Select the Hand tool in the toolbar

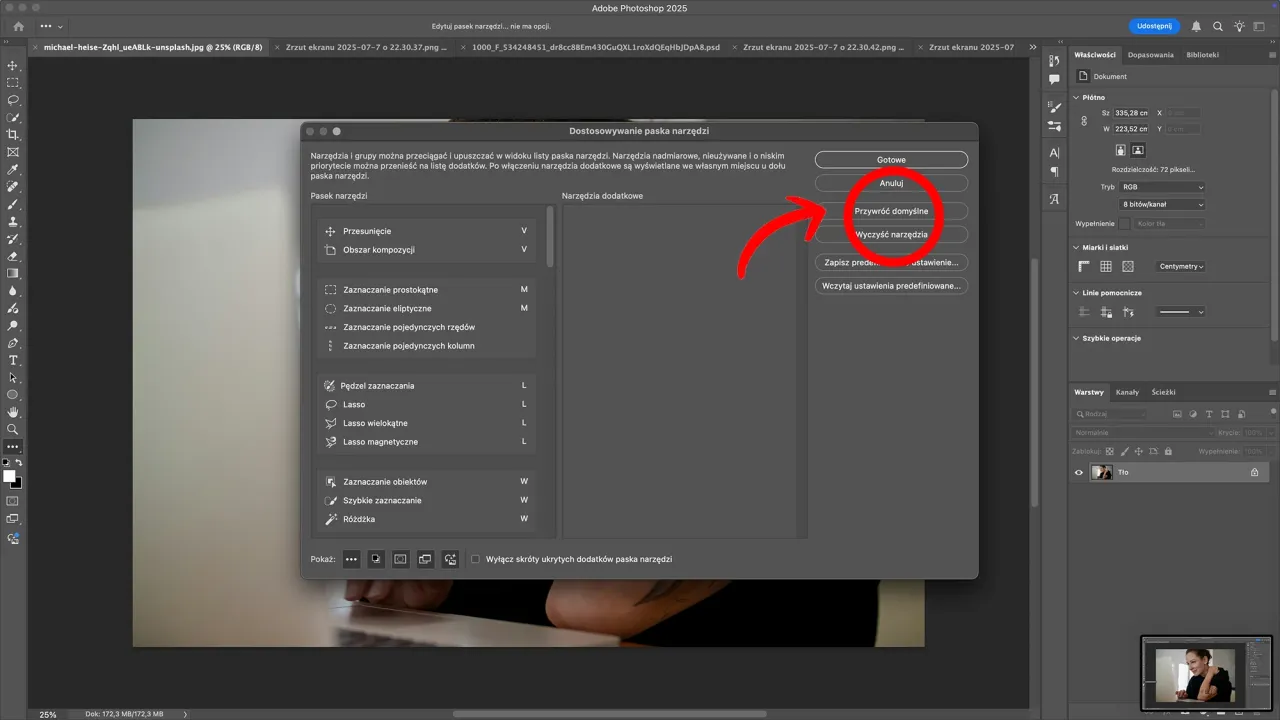(13, 411)
